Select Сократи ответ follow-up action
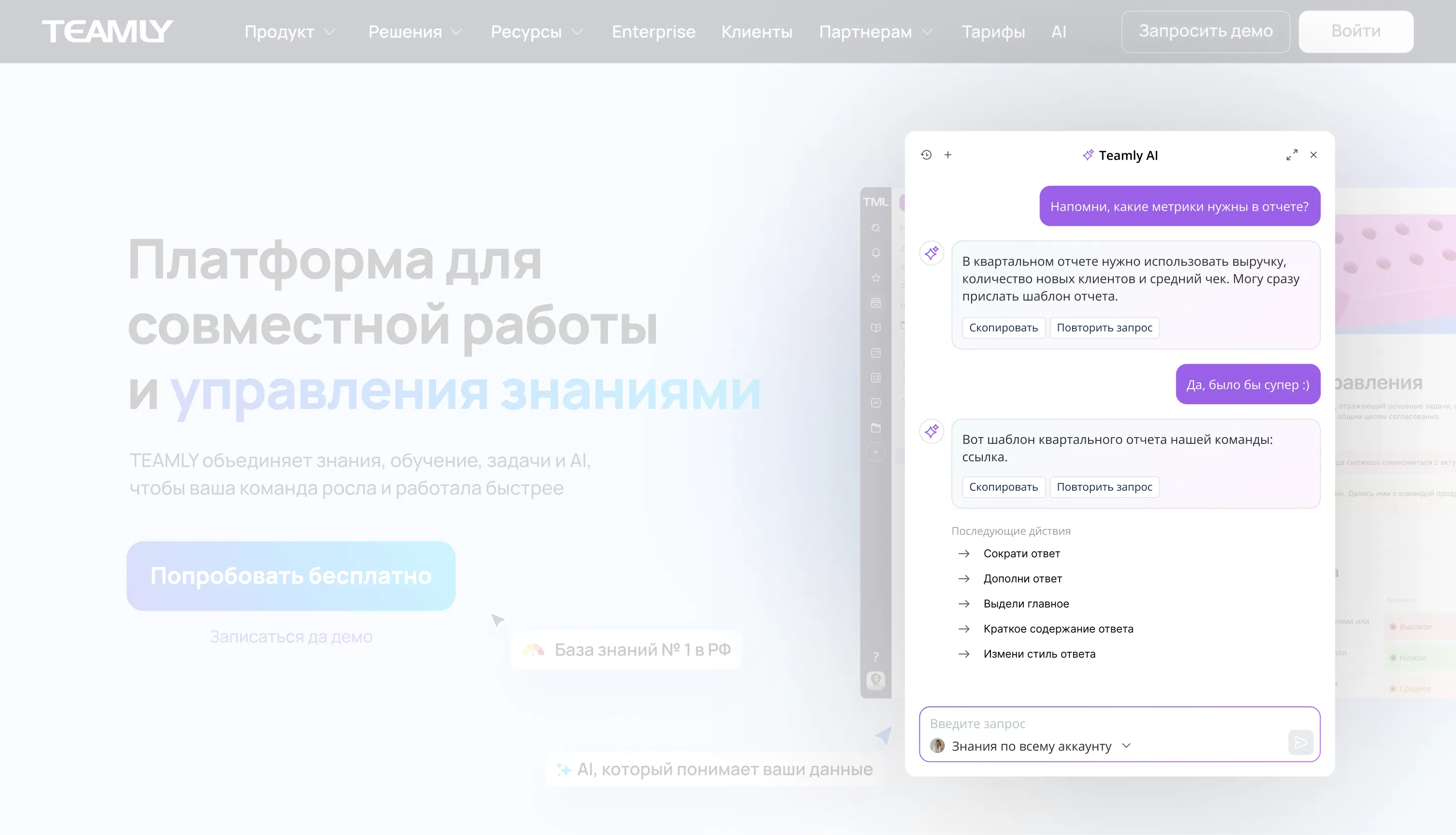Image resolution: width=1456 pixels, height=835 pixels. (1021, 554)
